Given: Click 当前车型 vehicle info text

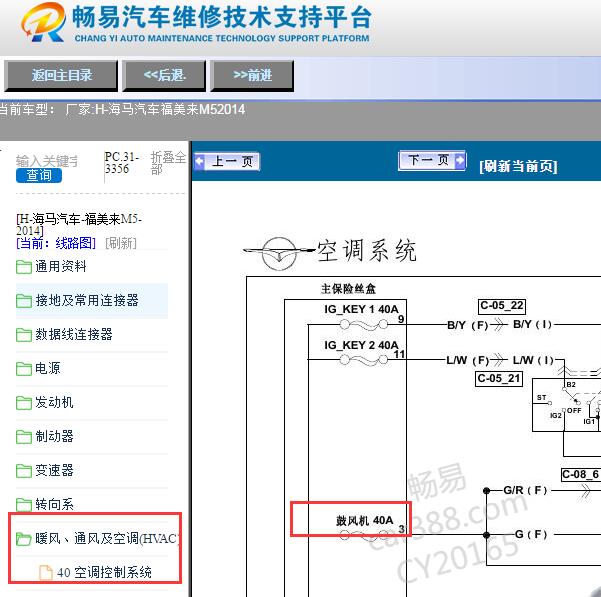Looking at the screenshot, I should [x=122, y=110].
